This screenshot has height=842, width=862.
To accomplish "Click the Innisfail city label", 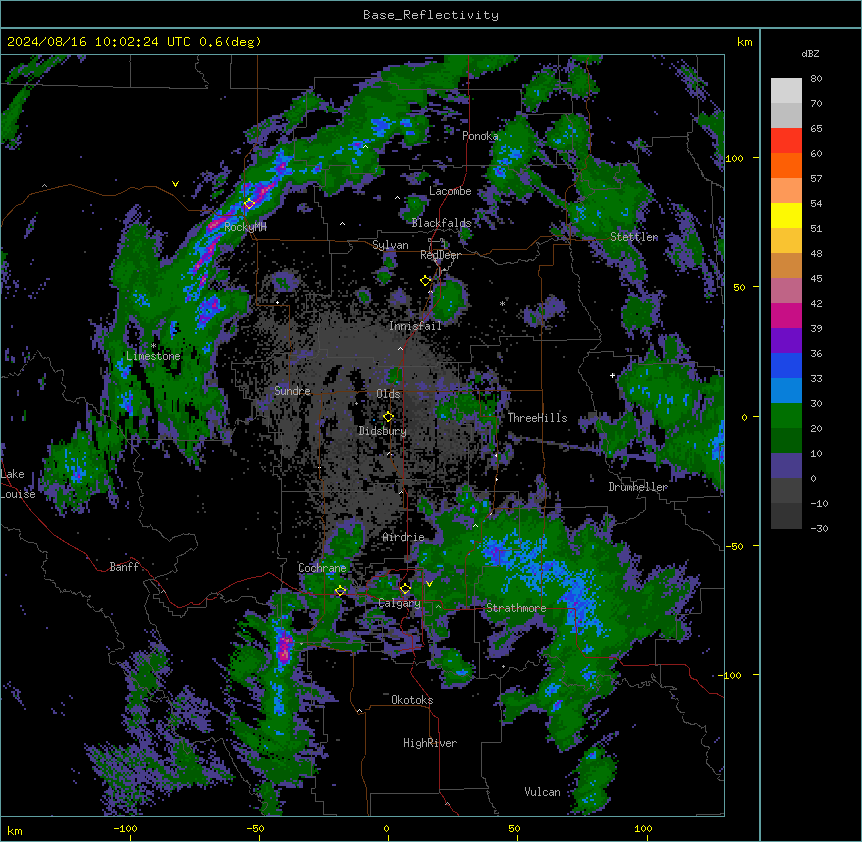I will coord(415,326).
